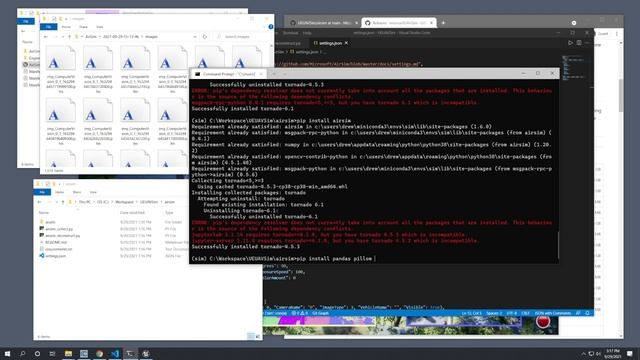Image resolution: width=640 pixels, height=360 pixels.
Task: Open Chrome's three-dot menu
Action: (617, 33)
